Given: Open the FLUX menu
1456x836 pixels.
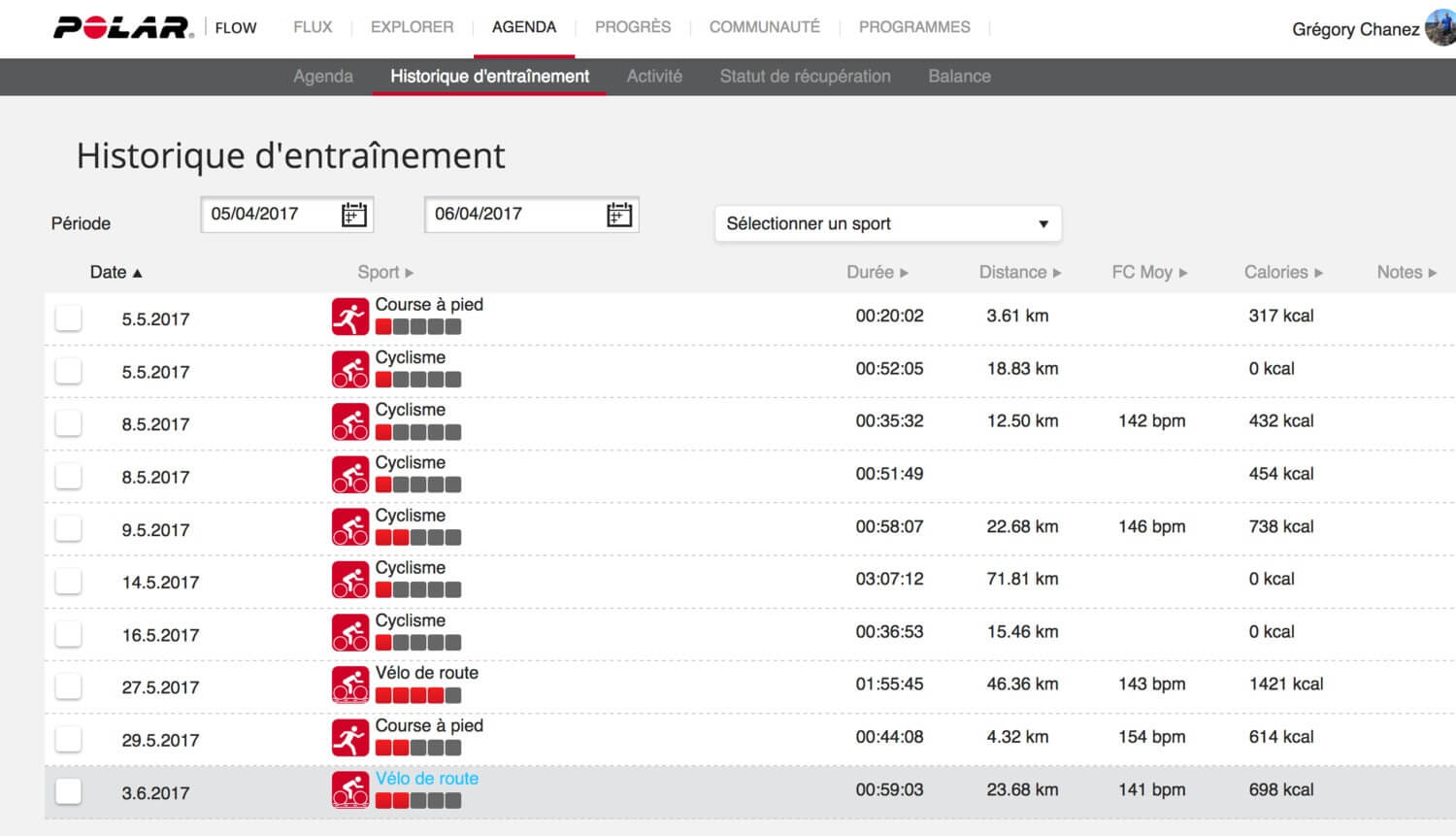Looking at the screenshot, I should pyautogui.click(x=313, y=27).
